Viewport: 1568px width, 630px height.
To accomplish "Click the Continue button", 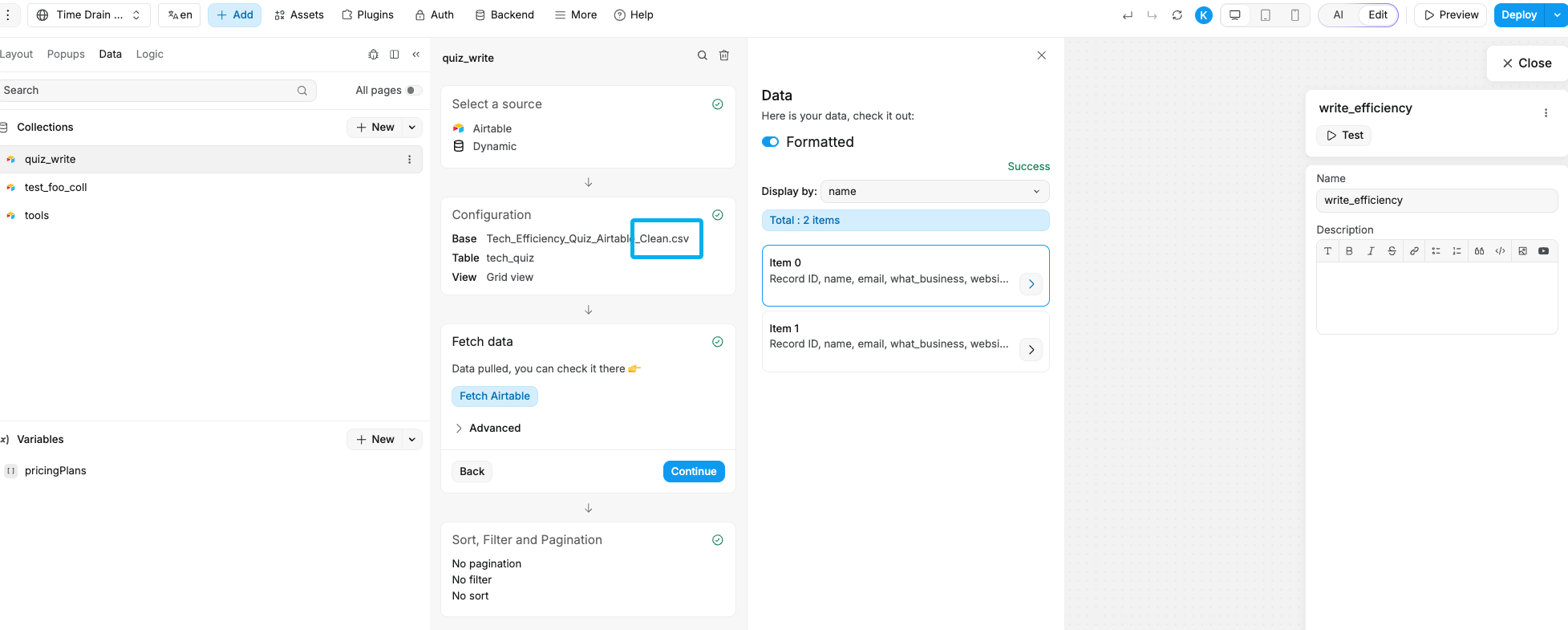I will click(x=693, y=472).
